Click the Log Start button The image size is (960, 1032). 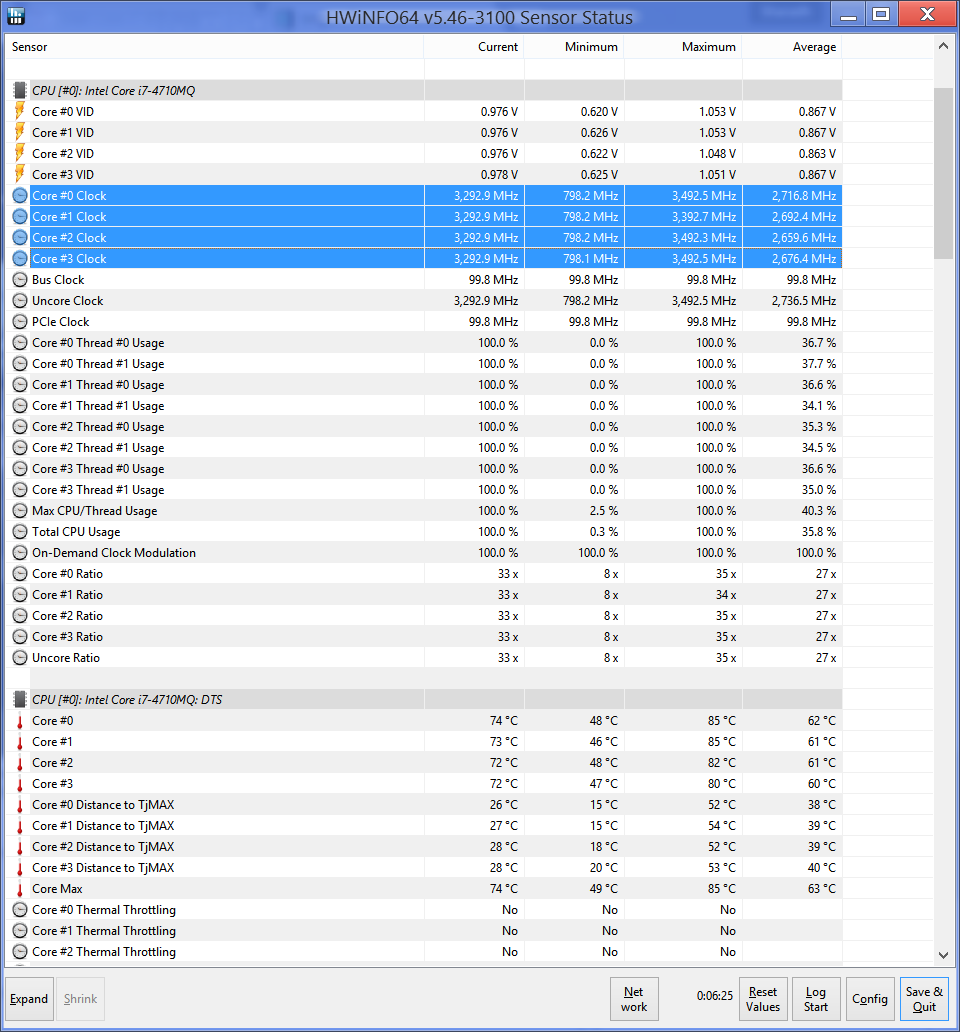point(816,999)
